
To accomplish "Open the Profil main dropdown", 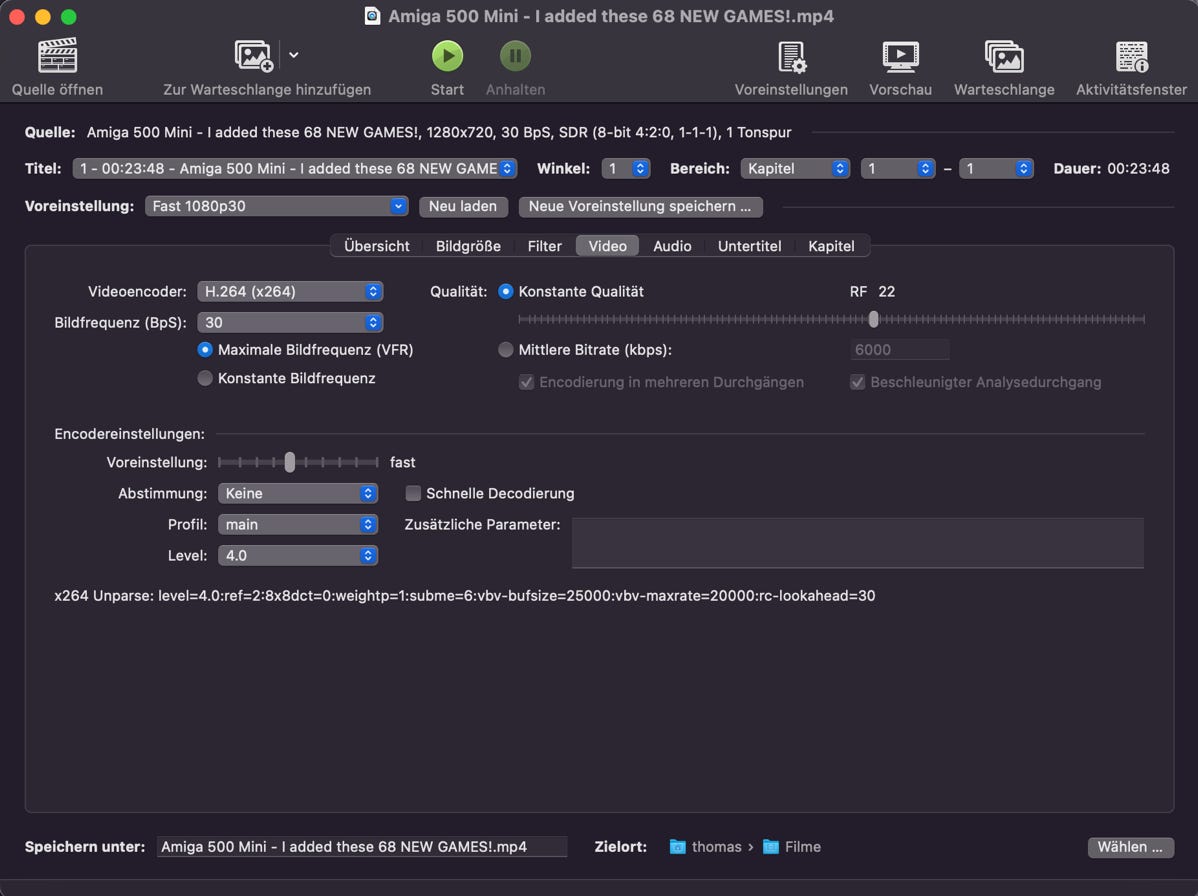I will [298, 524].
